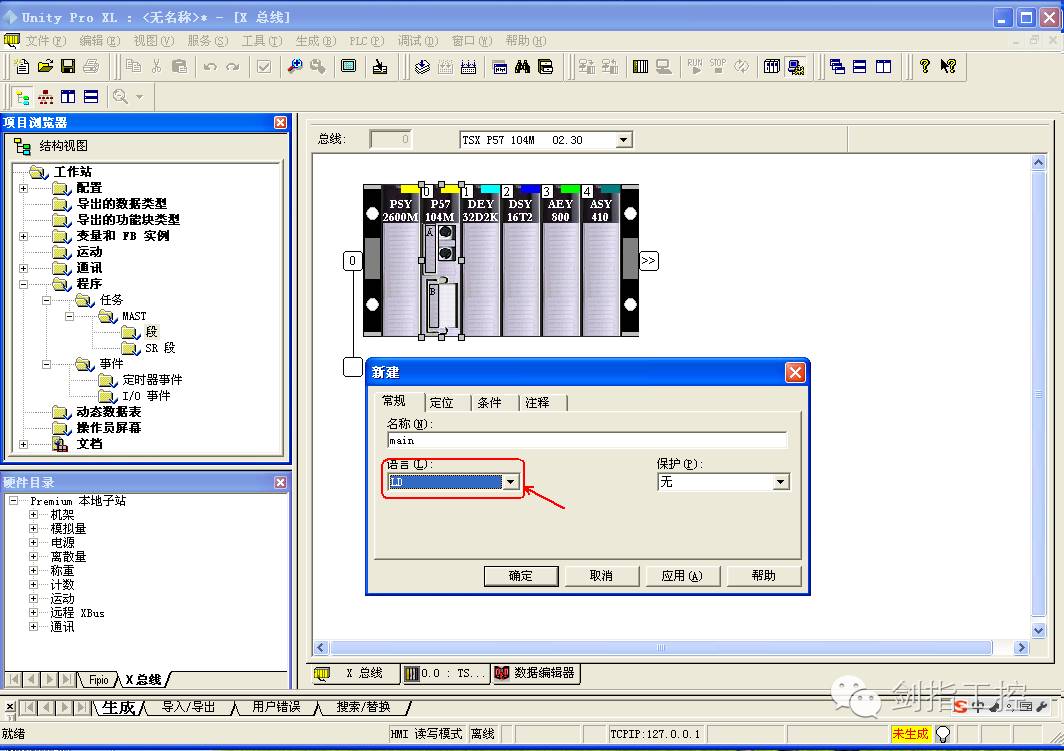This screenshot has height=751, width=1064.
Task: Save the project with the floppy icon
Action: click(68, 66)
